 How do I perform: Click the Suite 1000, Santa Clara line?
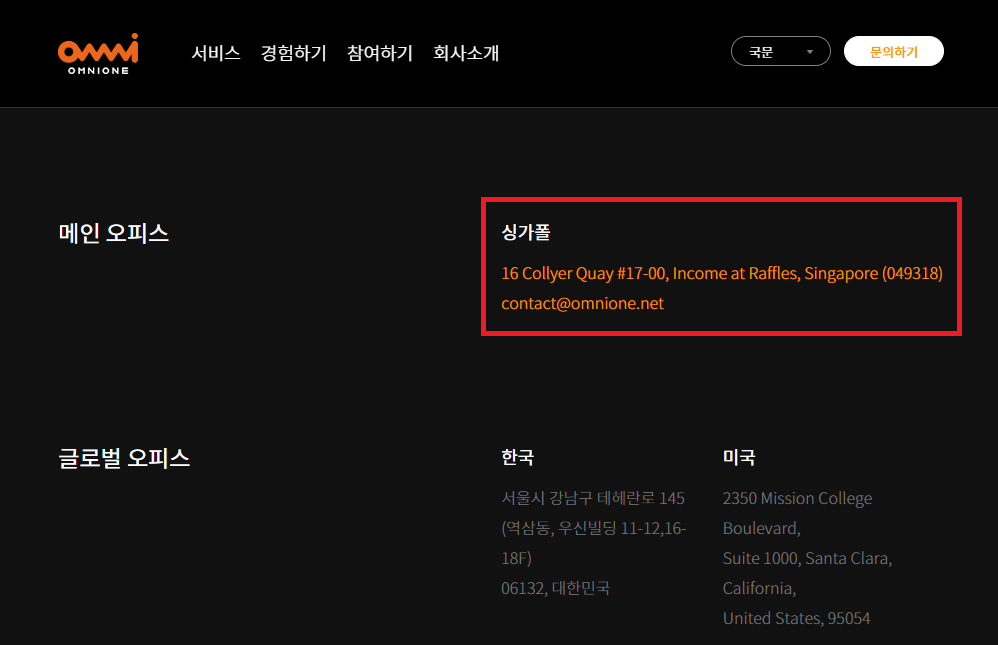tap(807, 558)
